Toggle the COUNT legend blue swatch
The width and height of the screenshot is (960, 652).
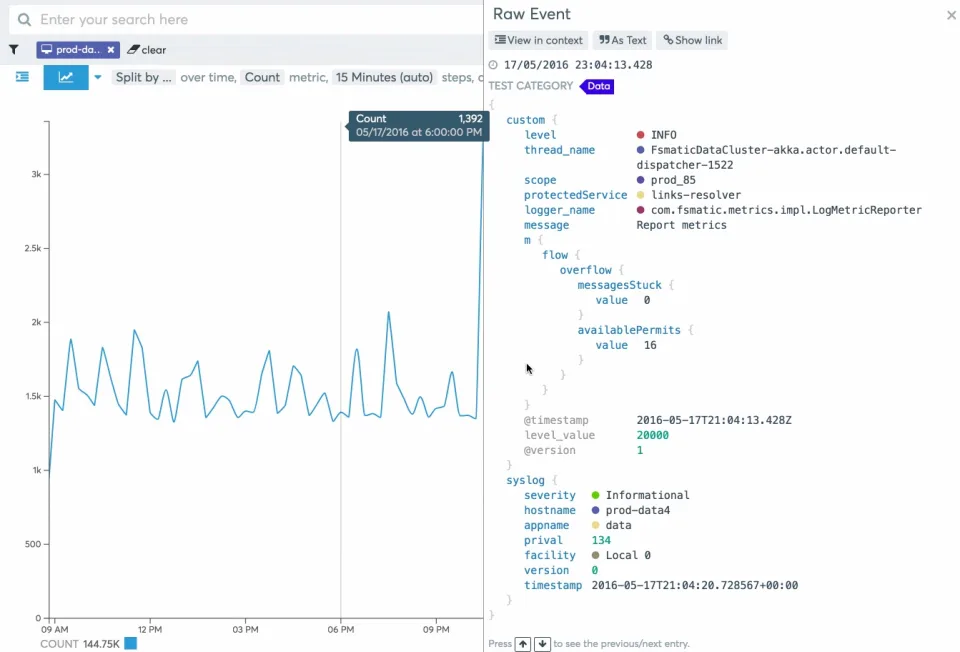[x=130, y=643]
